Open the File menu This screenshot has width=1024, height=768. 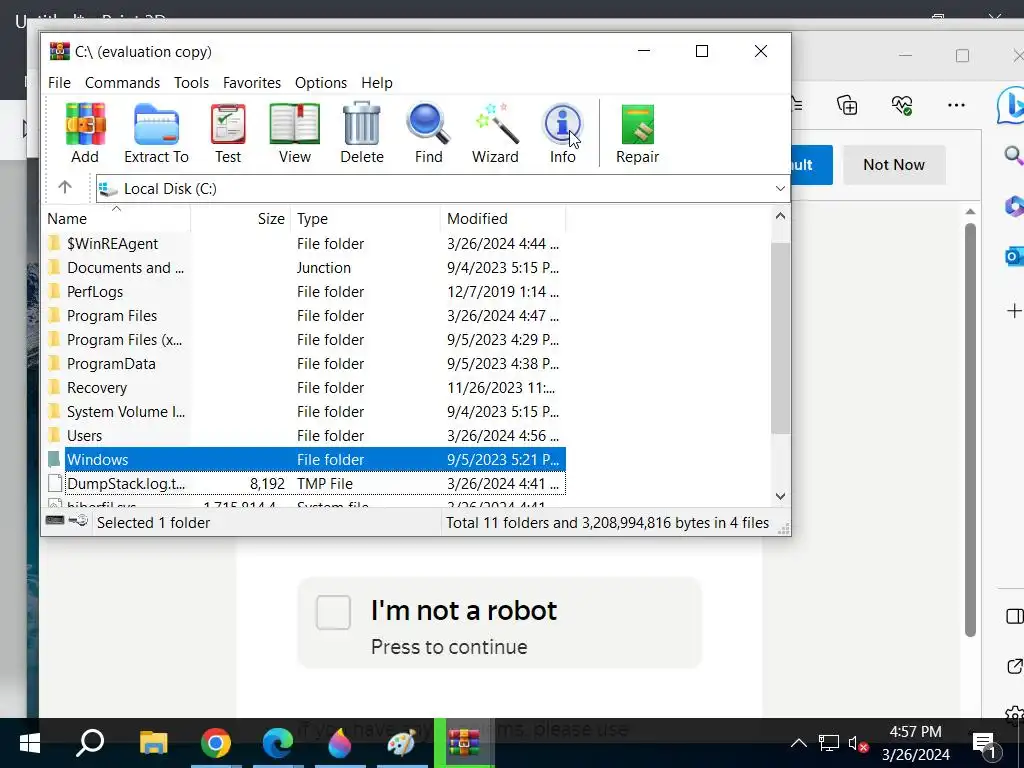(59, 83)
